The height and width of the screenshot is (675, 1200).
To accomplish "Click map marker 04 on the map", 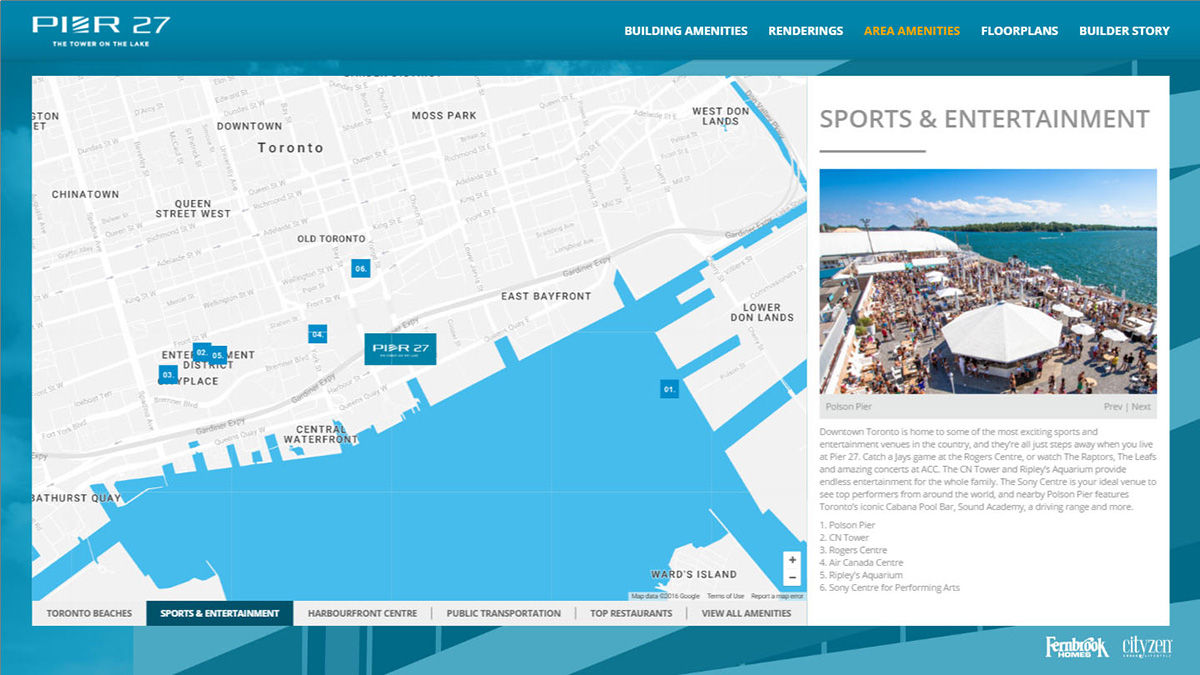I will coord(317,334).
